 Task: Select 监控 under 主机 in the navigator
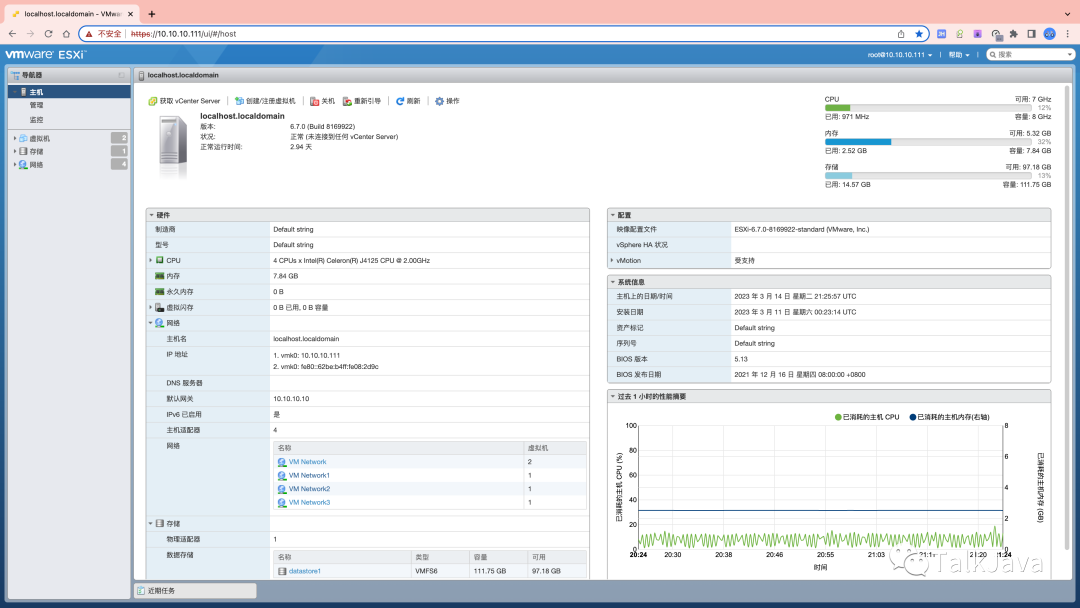36,119
